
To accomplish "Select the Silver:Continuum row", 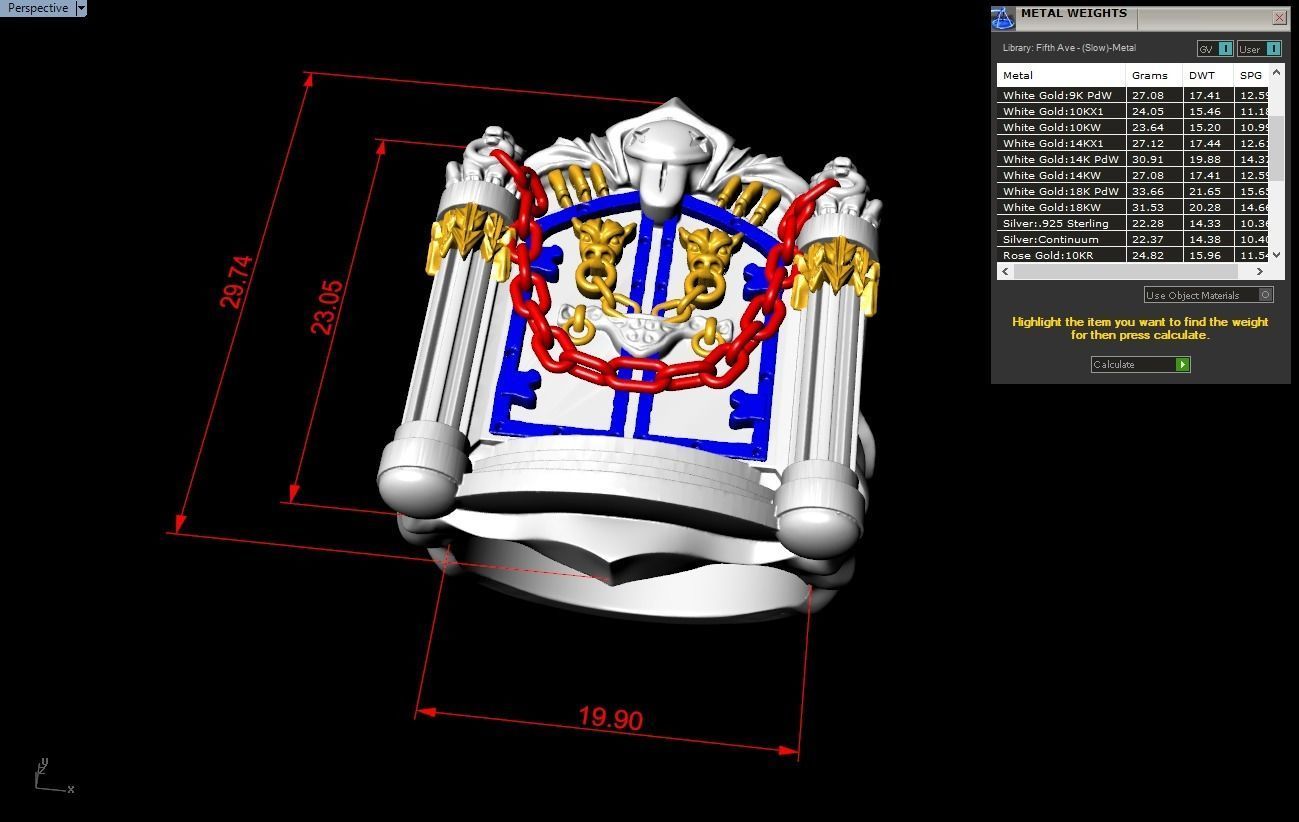I will (x=1133, y=239).
